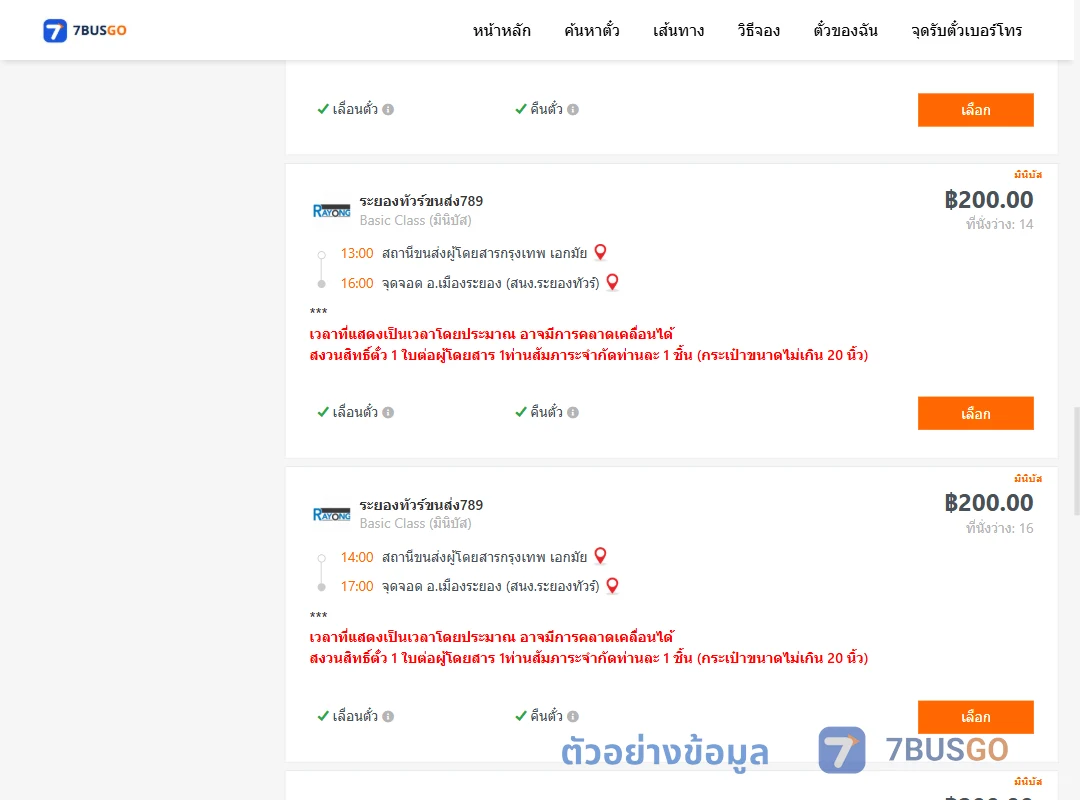Click เลื่อนตั๋ว info icon in 14:00 trip
The image size is (1080, 800).
coord(388,717)
